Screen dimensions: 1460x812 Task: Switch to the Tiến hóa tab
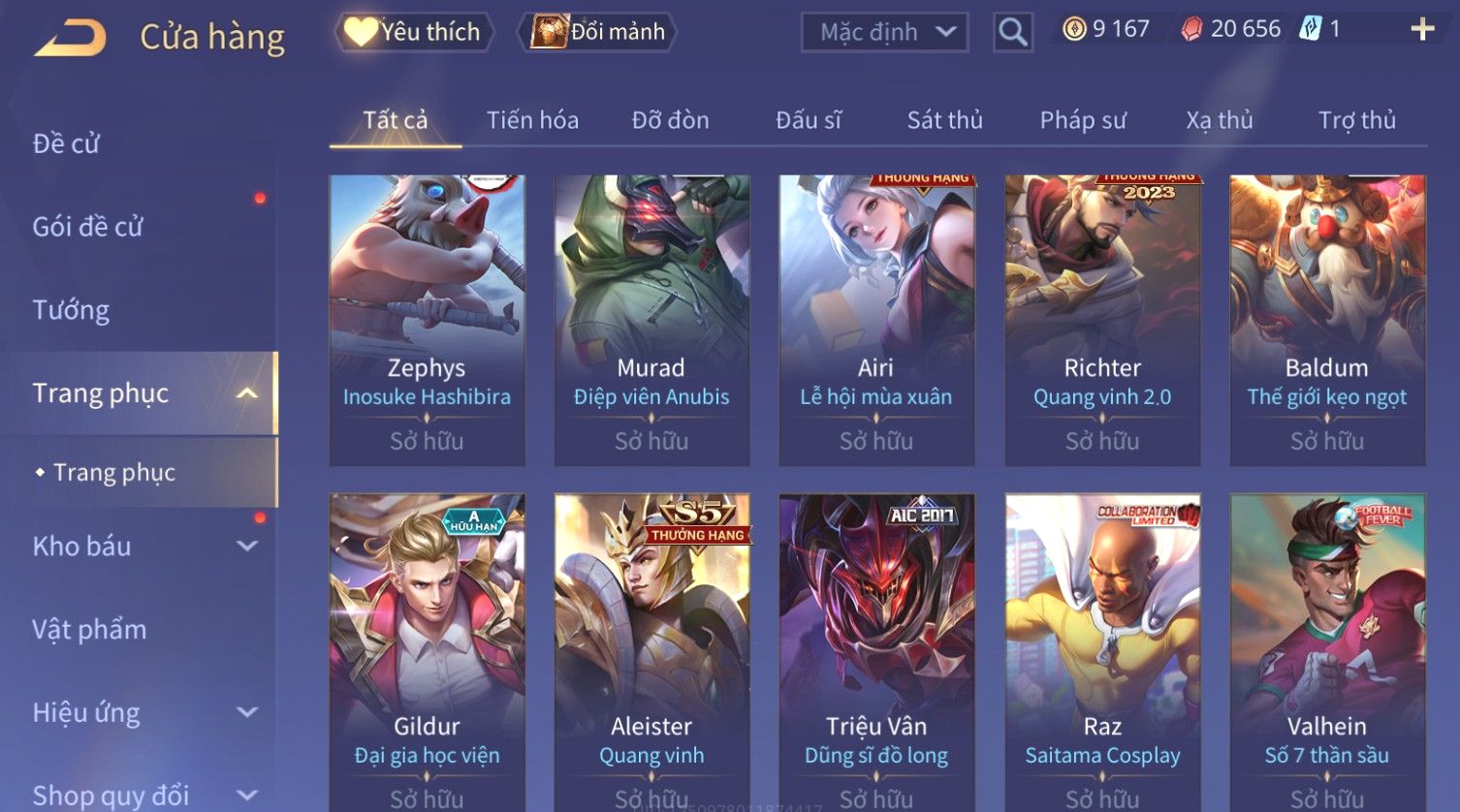(532, 120)
